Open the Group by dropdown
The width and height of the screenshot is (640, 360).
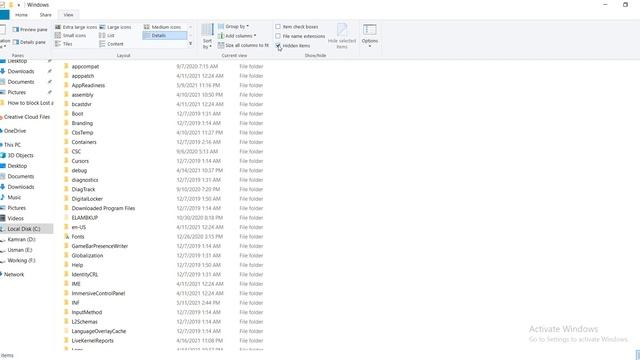pos(233,27)
